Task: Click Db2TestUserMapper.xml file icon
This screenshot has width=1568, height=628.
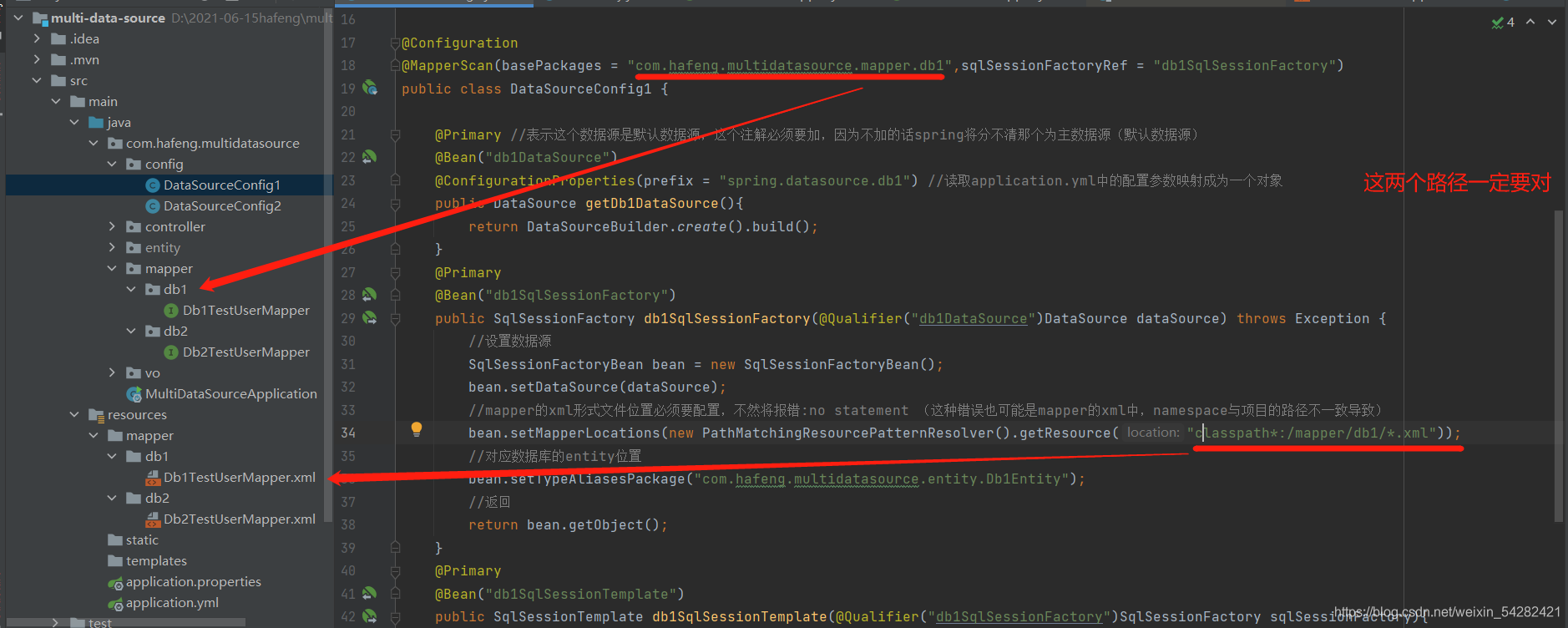Action: point(153,519)
